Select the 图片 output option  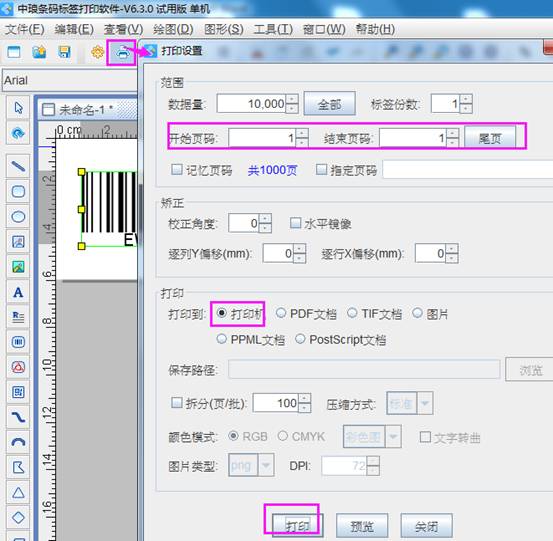pos(417,313)
